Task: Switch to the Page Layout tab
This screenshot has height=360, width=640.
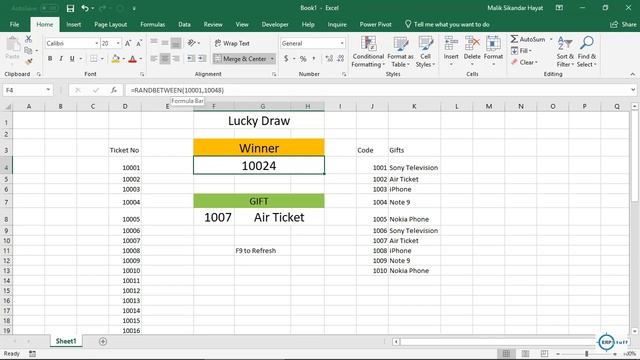Action: (111, 24)
